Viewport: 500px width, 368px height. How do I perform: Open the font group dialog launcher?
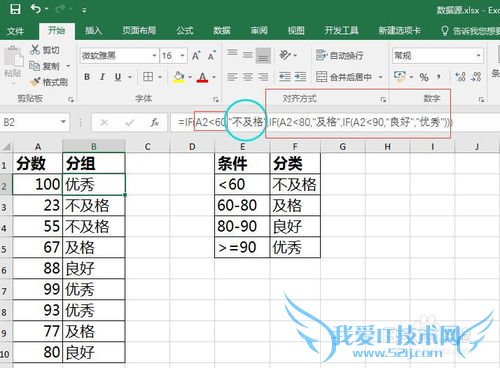(x=216, y=99)
